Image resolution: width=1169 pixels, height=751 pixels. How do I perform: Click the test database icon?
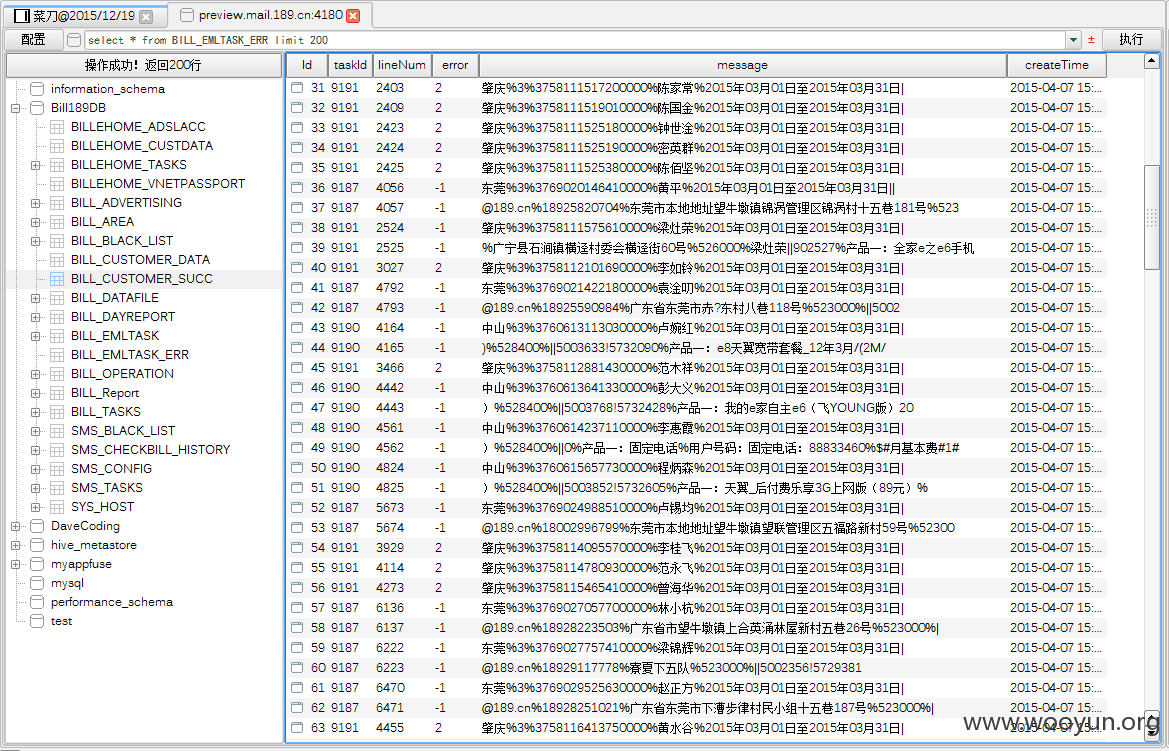coord(37,621)
